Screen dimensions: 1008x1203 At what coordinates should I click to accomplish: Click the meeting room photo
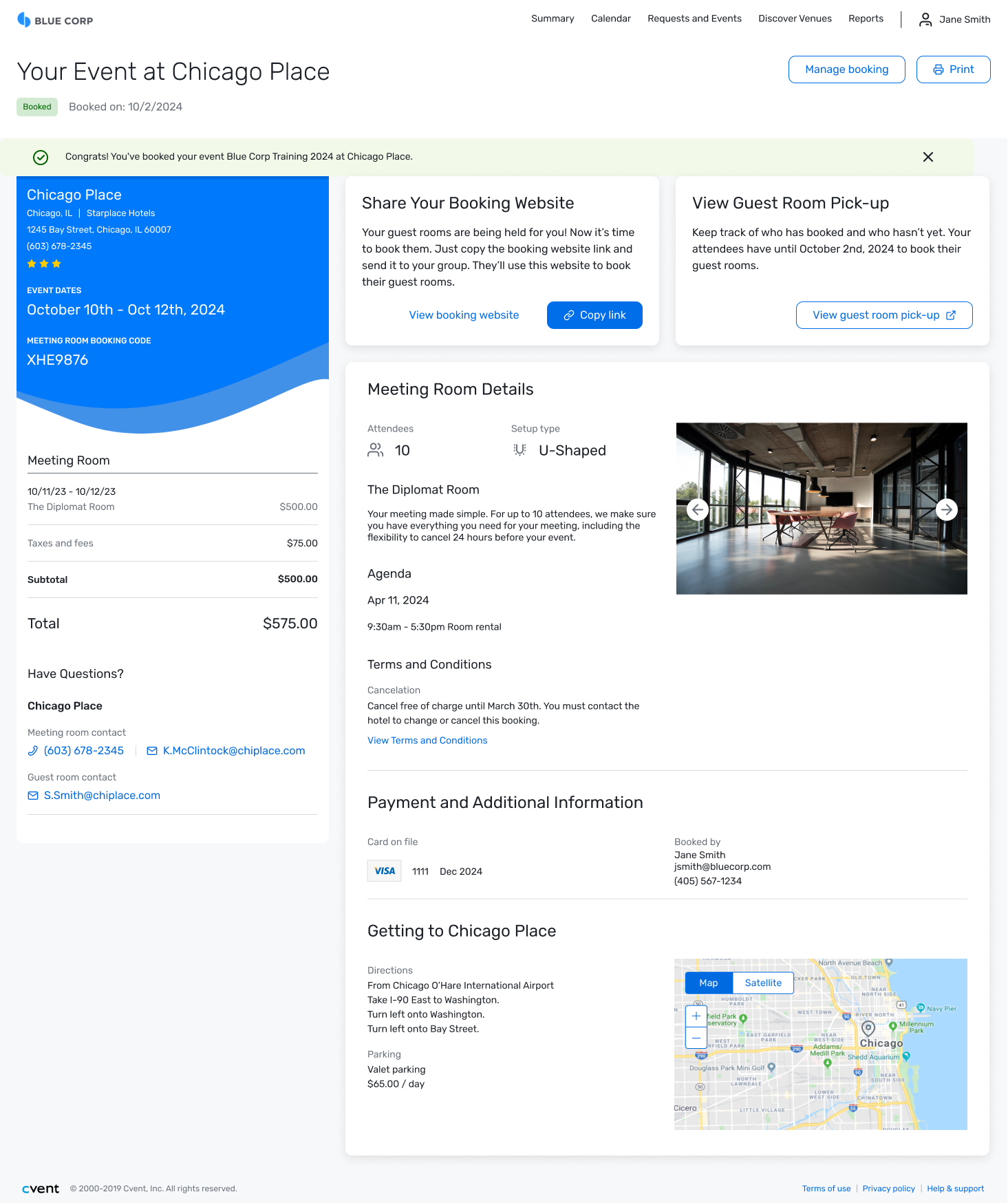click(x=822, y=509)
